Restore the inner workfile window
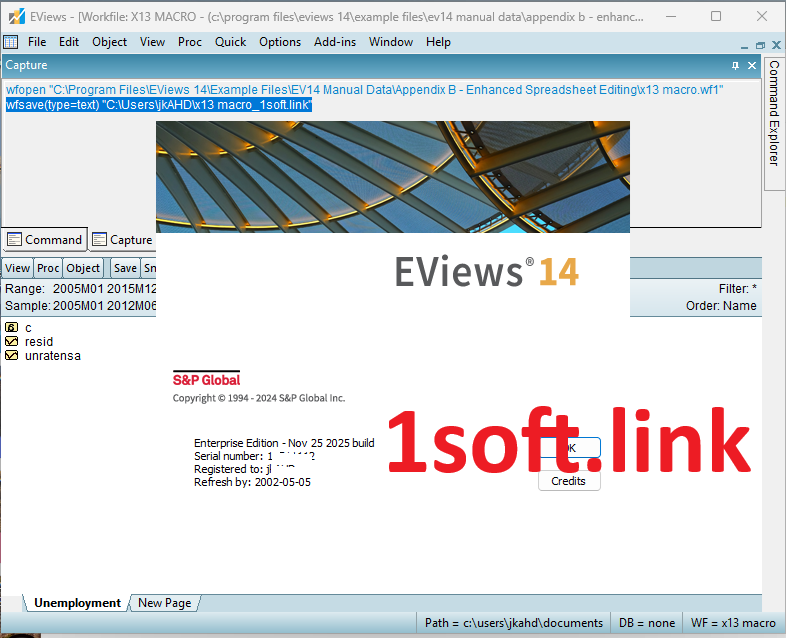Image resolution: width=786 pixels, height=638 pixels. (760, 45)
